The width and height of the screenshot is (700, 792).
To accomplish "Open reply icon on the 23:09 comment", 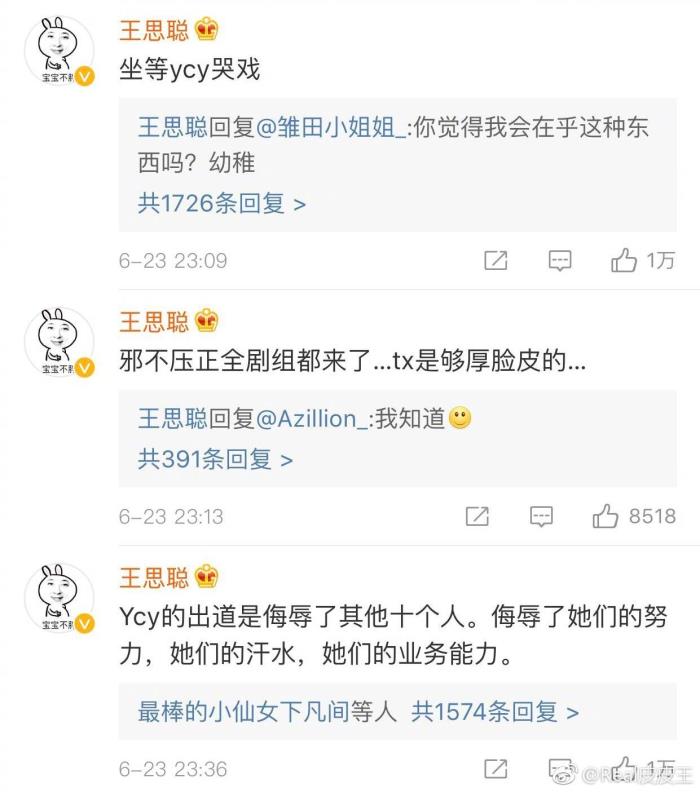I will (x=560, y=261).
